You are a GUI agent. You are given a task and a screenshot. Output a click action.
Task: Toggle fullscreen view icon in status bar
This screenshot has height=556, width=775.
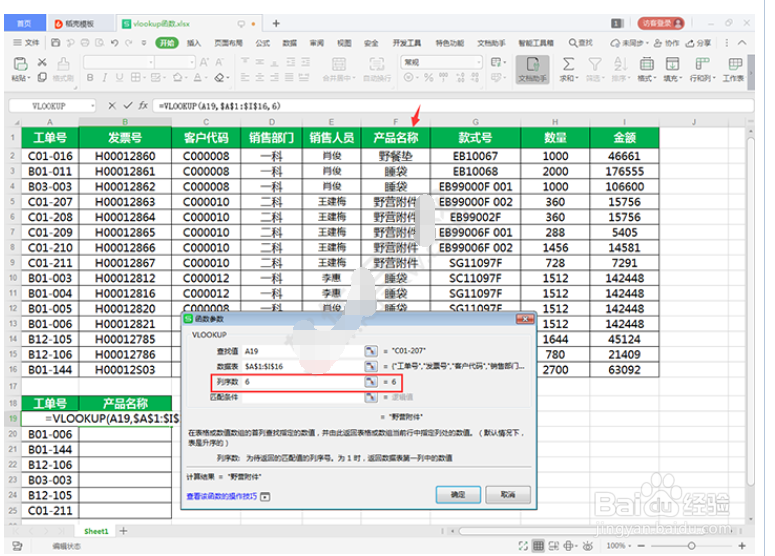coord(523,546)
